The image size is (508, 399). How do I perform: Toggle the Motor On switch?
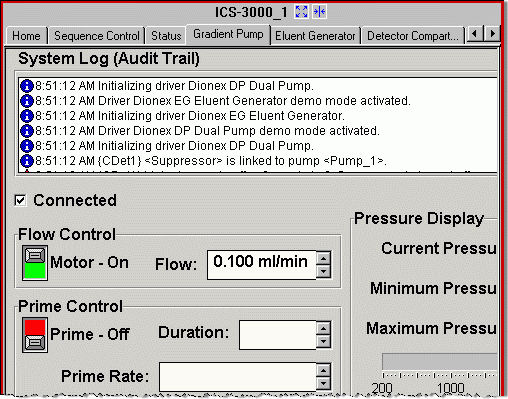pos(35,263)
